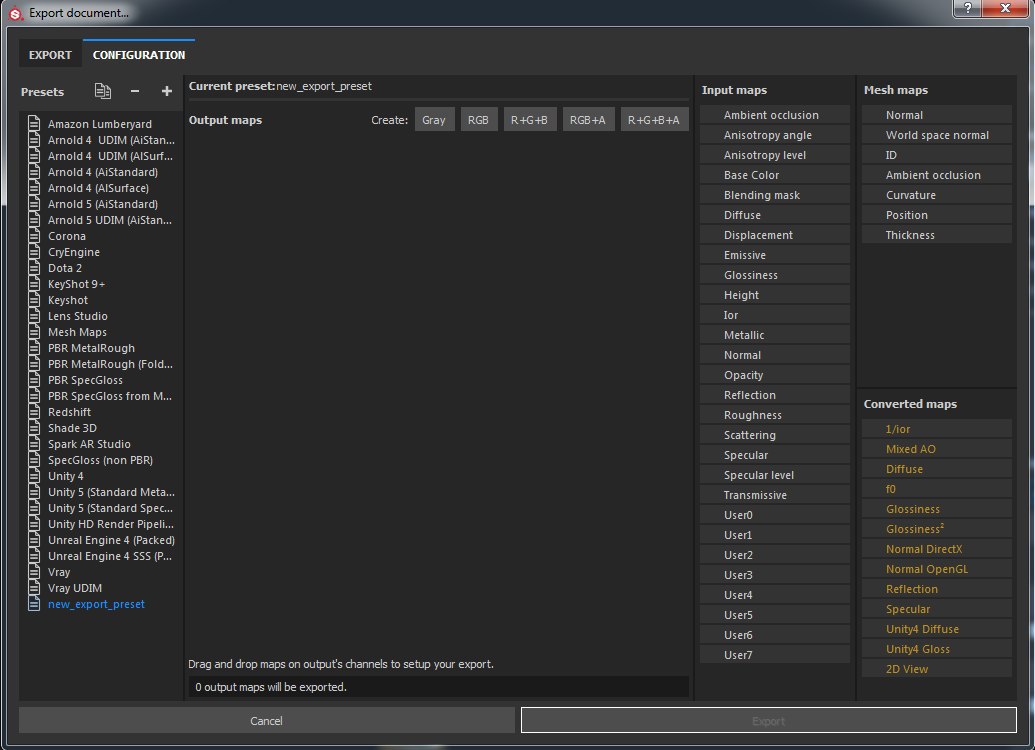The image size is (1035, 750).
Task: Click the Substance Painter logo icon
Action: pos(15,13)
